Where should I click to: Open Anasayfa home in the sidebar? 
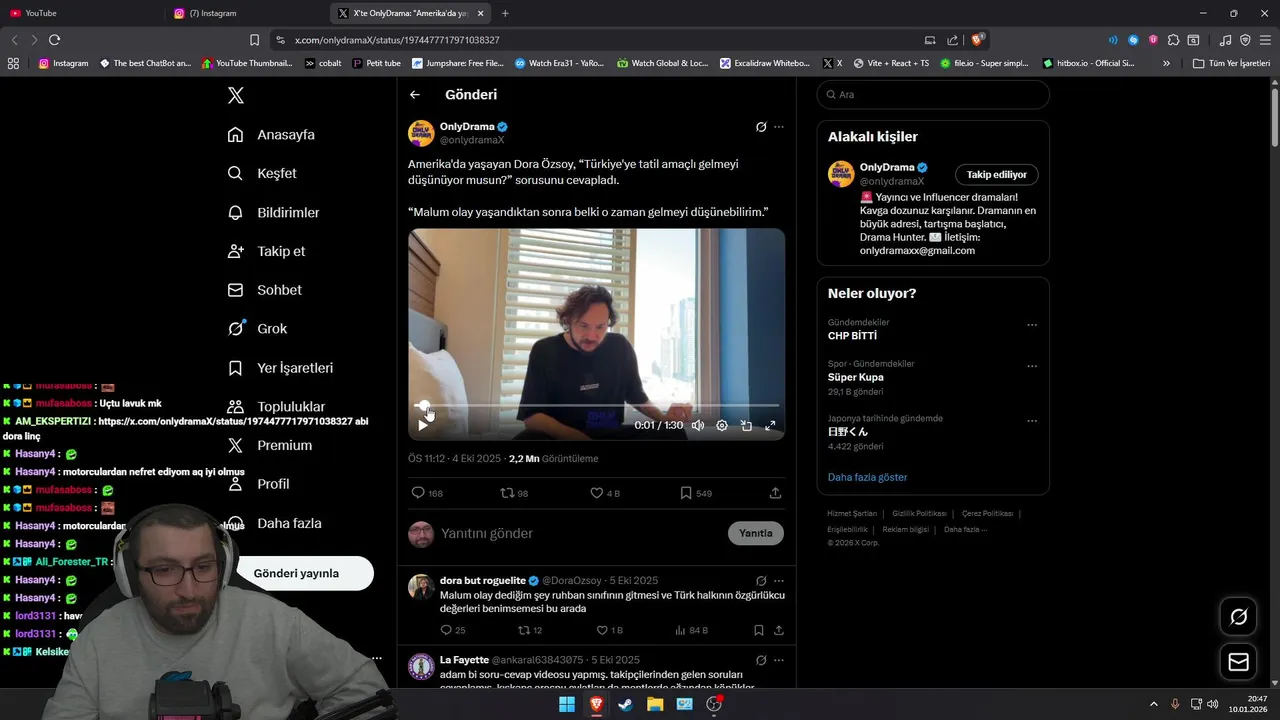click(x=271, y=134)
